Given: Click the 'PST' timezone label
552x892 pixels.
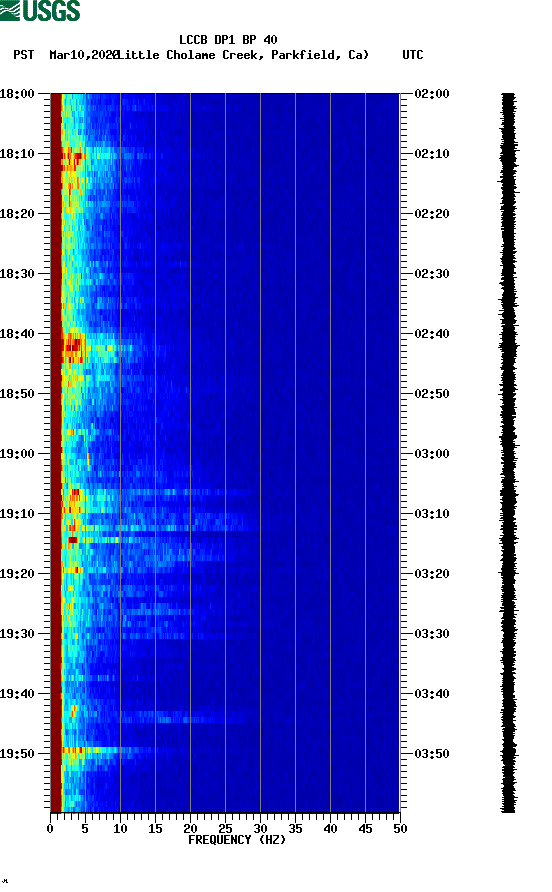Looking at the screenshot, I should point(23,55).
